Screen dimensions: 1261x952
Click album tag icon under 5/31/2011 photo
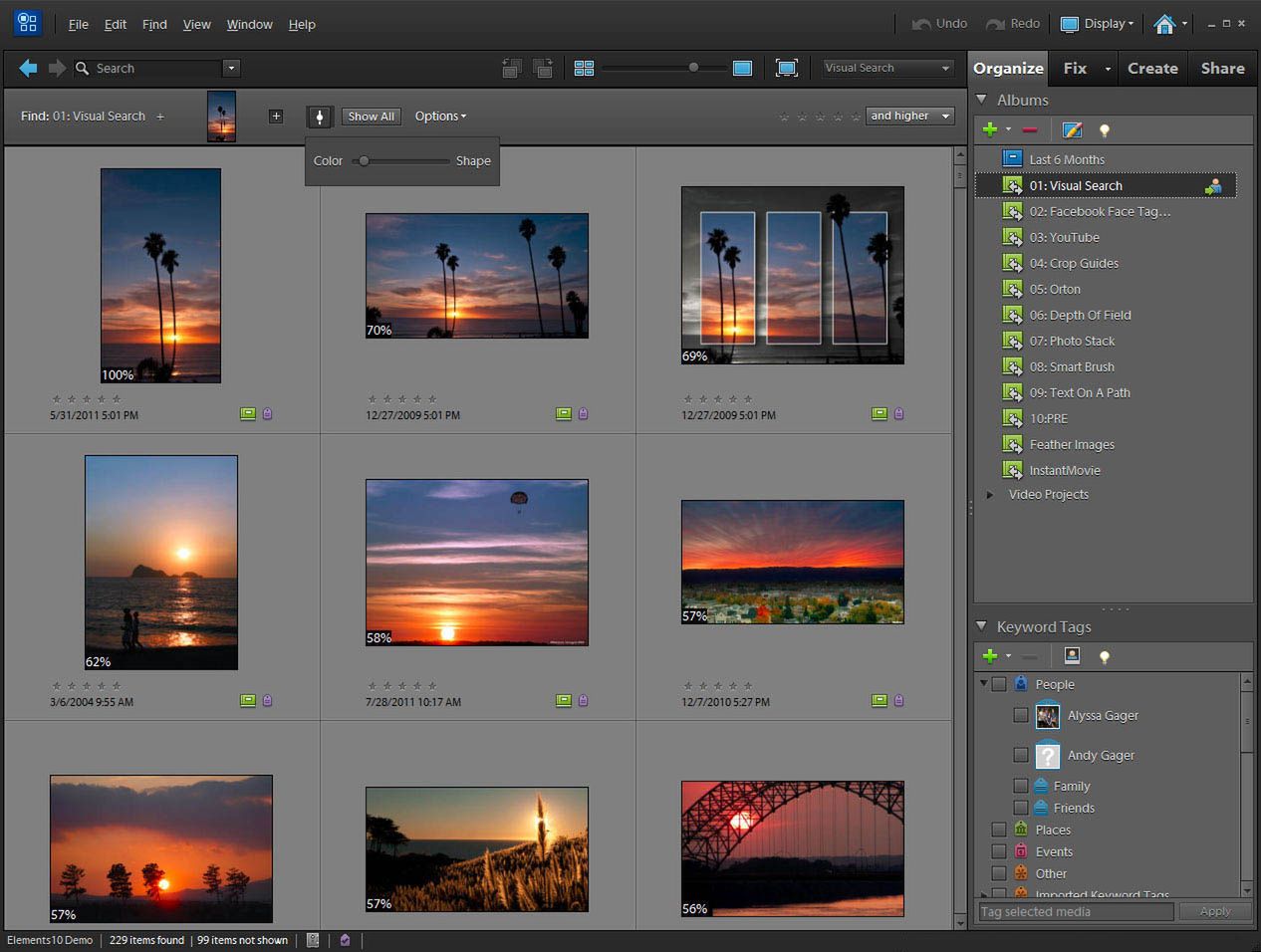(x=248, y=413)
